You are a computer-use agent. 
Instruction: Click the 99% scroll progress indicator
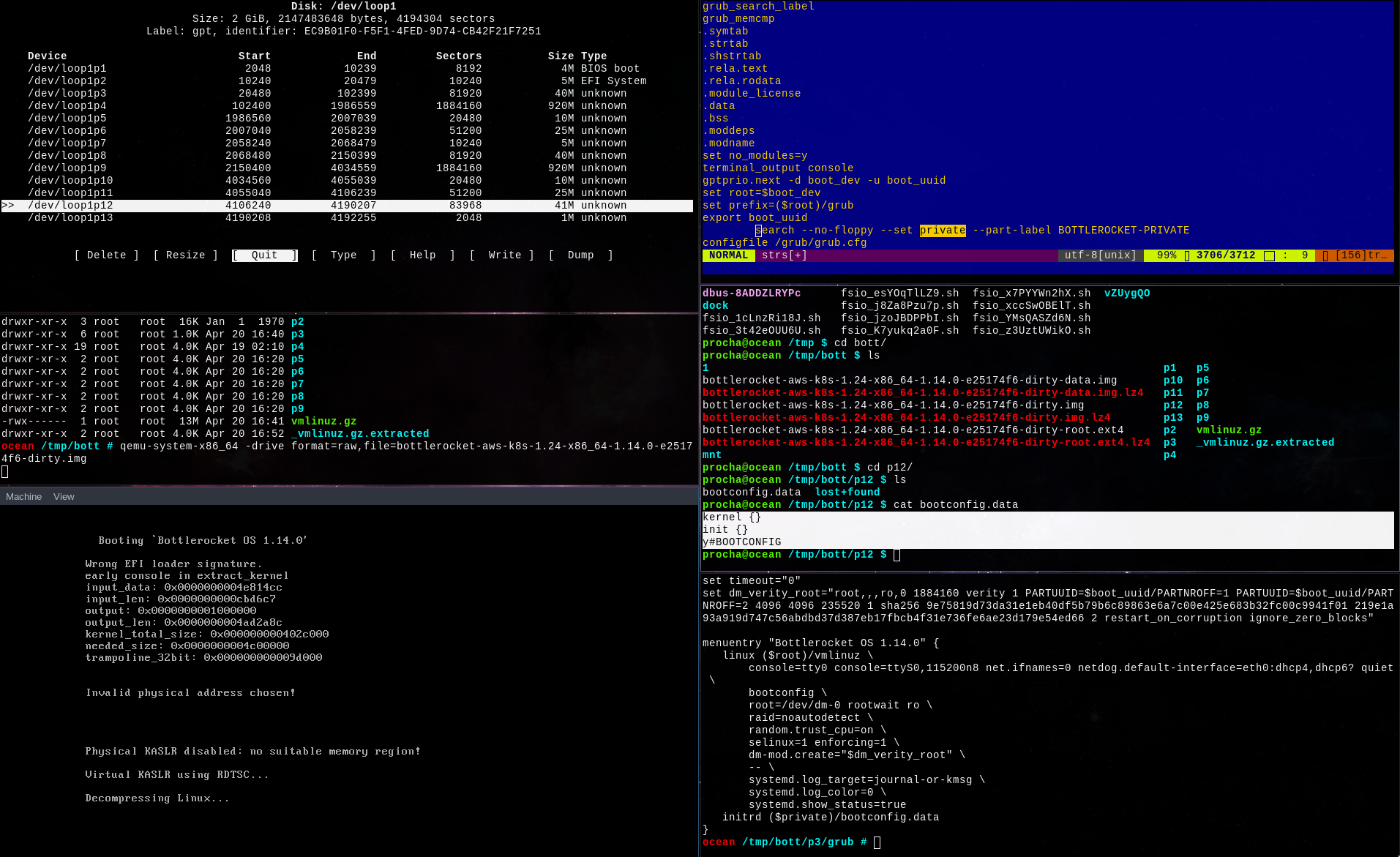(x=1164, y=255)
